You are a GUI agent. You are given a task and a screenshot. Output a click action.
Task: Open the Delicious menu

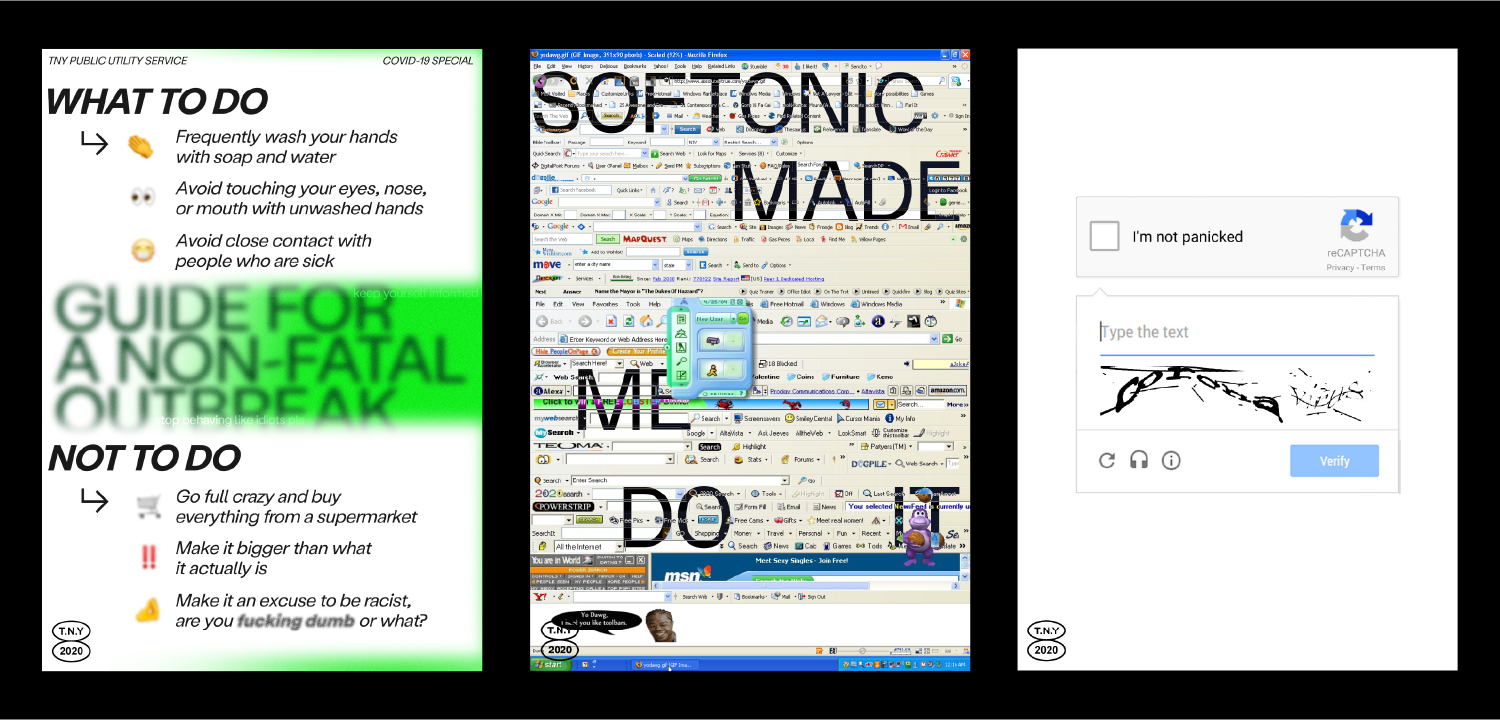tap(608, 66)
